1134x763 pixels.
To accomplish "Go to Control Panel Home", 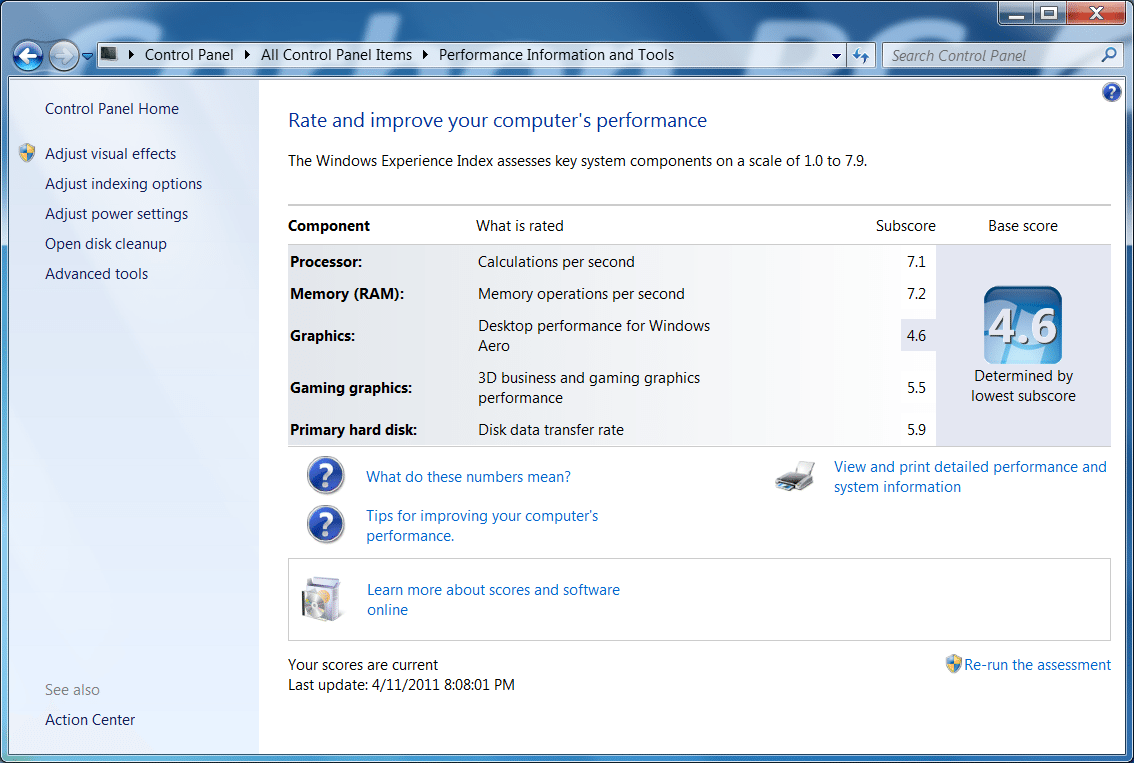I will click(112, 108).
